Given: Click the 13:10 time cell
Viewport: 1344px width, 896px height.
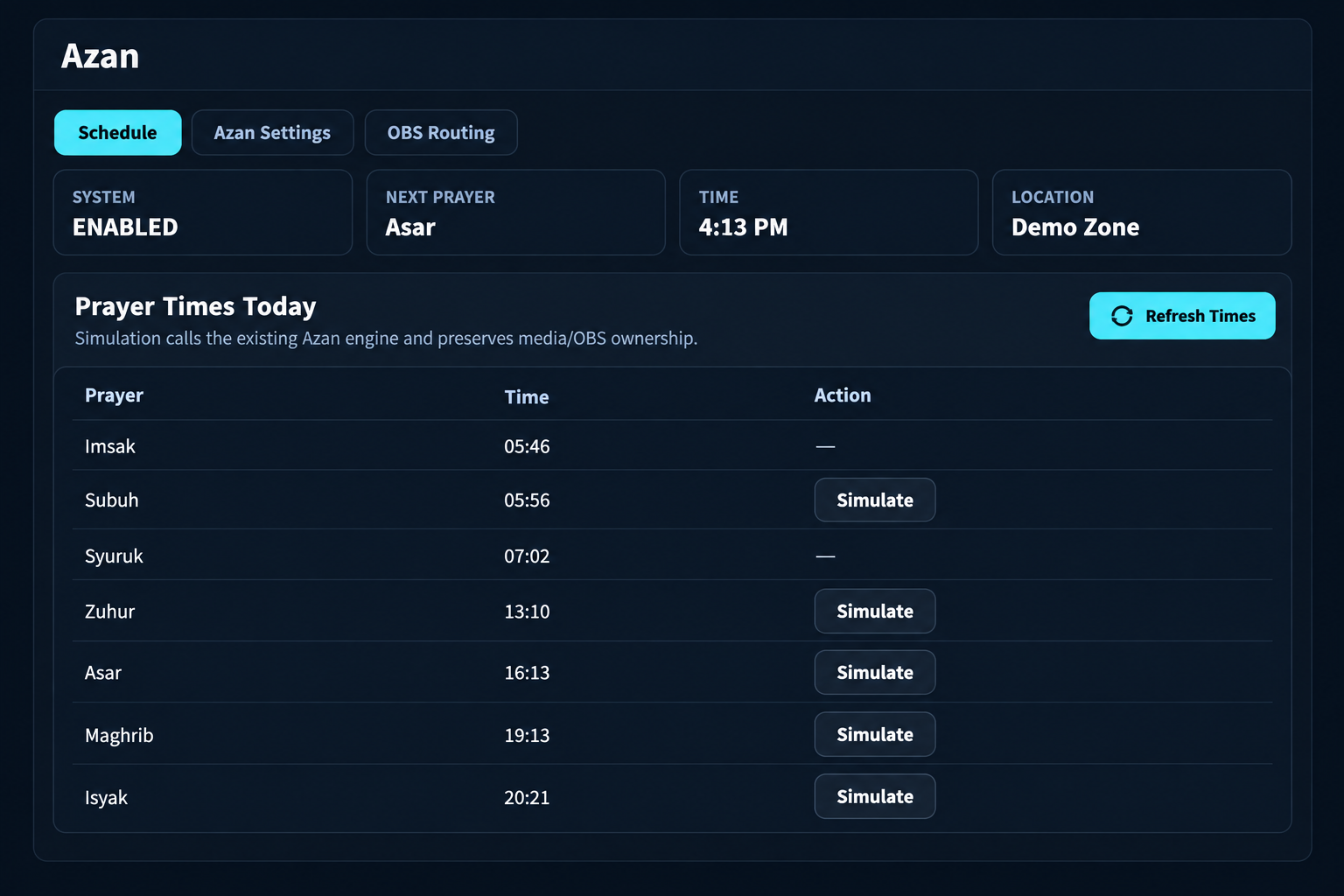Looking at the screenshot, I should (x=527, y=612).
